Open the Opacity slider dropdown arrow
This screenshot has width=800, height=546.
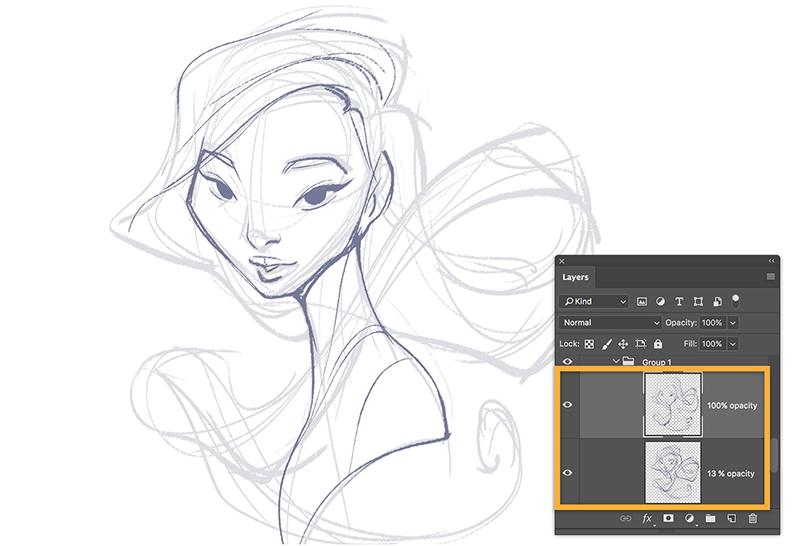point(733,323)
